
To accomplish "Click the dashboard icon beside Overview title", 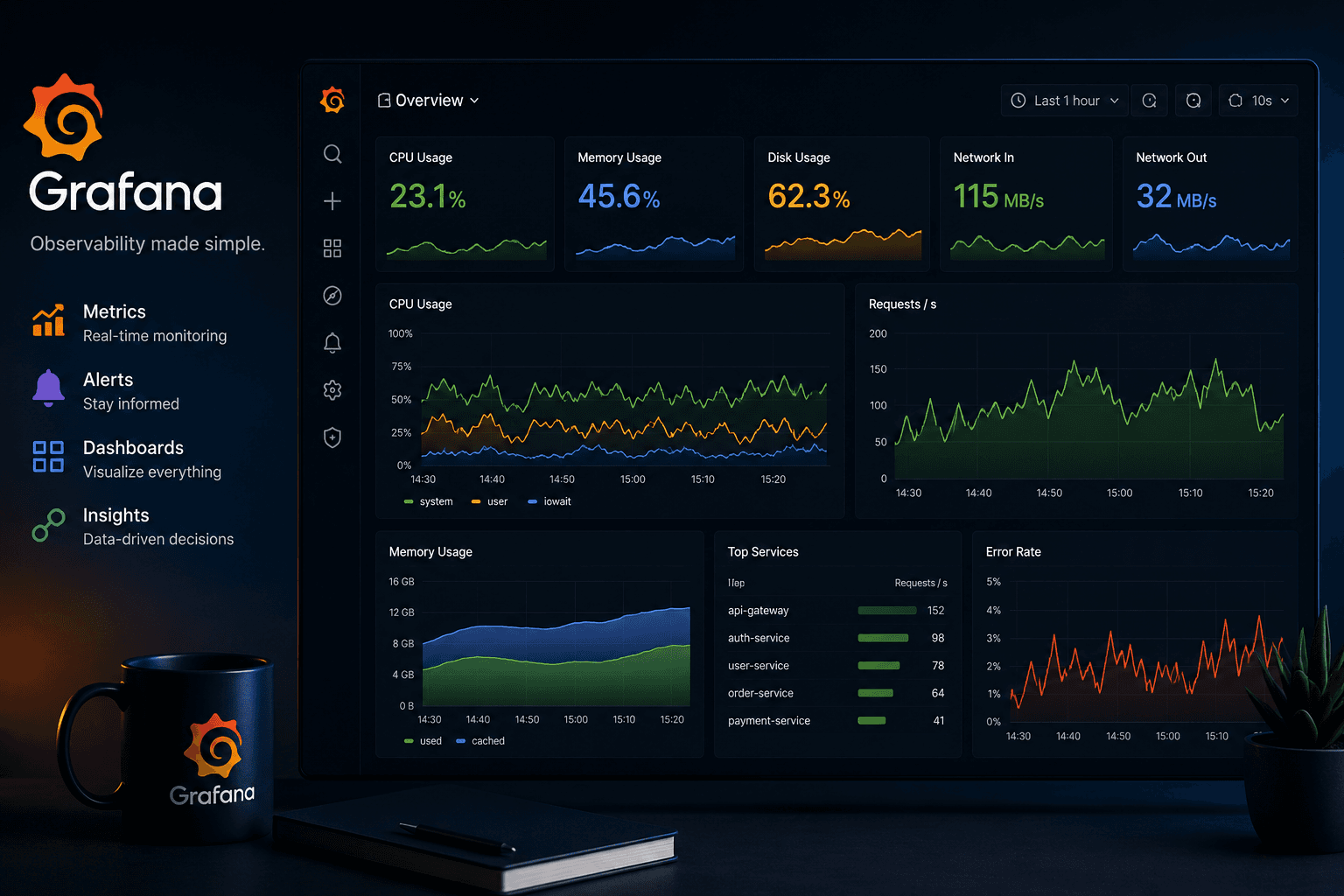I will tap(384, 101).
